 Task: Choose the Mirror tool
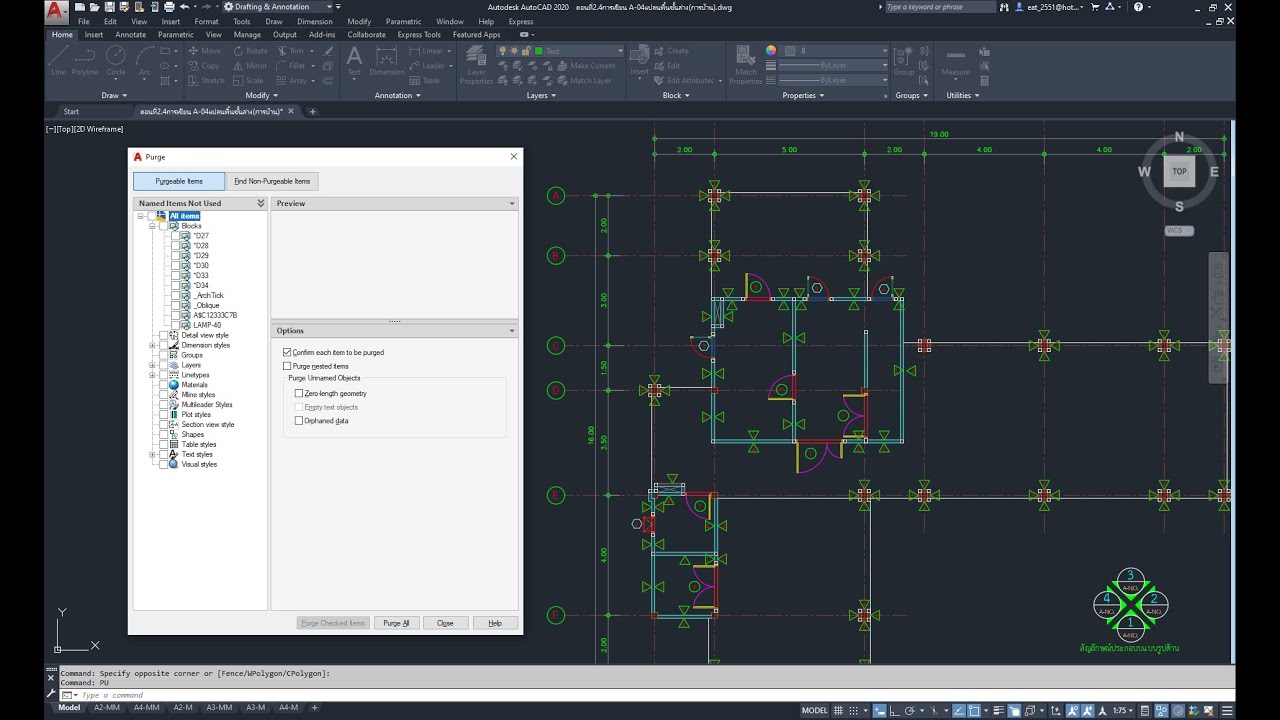[250, 66]
